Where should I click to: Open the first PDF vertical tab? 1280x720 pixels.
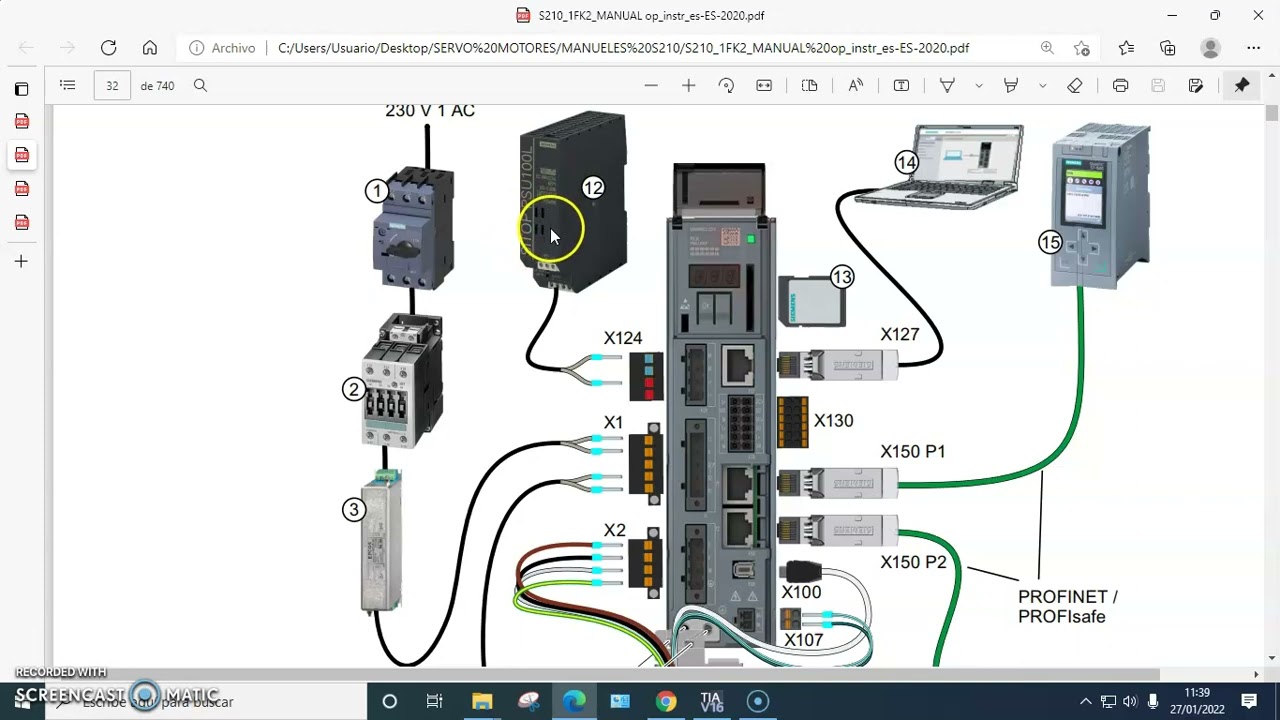click(x=21, y=121)
